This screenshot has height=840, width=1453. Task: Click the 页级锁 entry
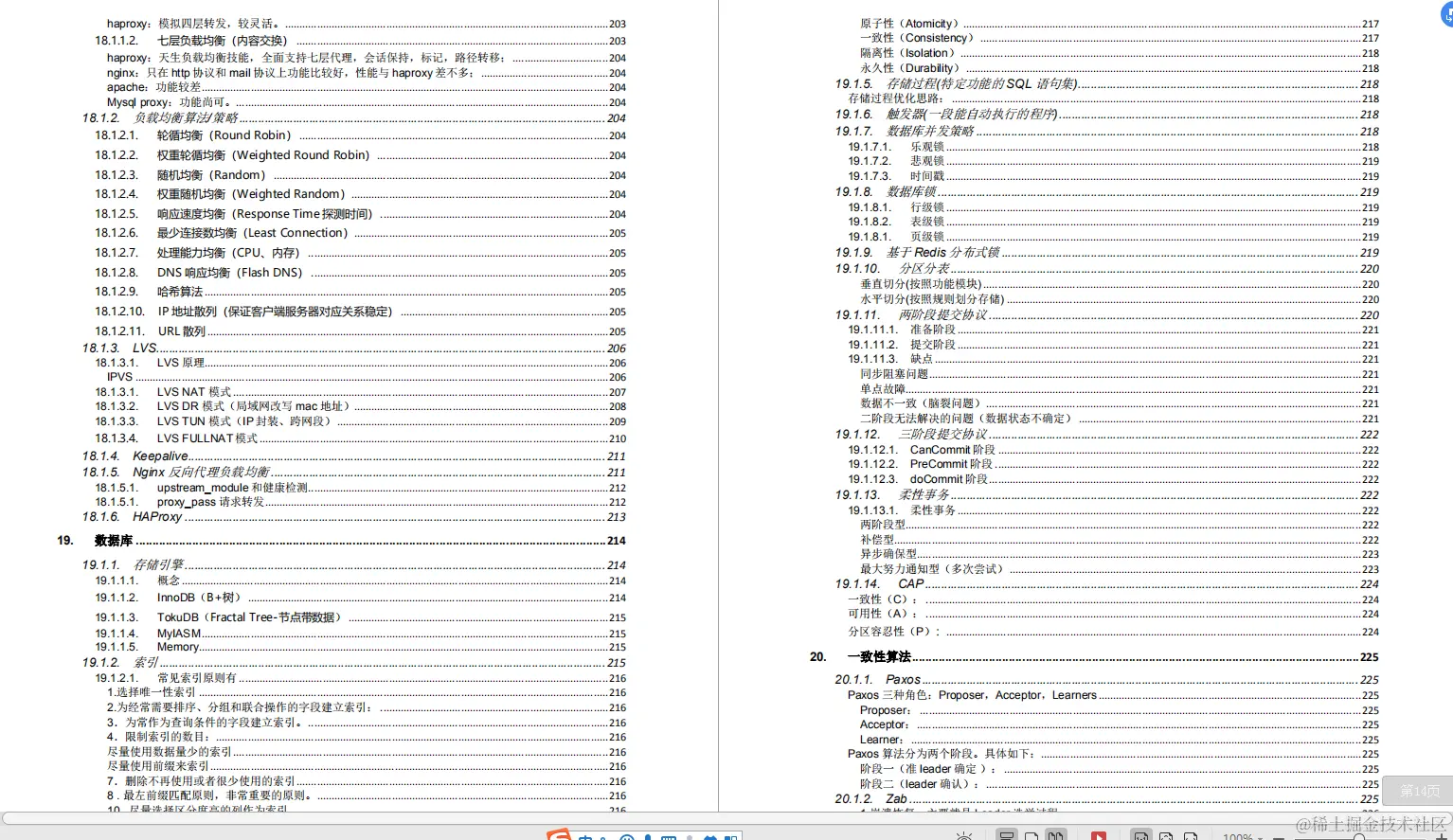click(x=1113, y=237)
